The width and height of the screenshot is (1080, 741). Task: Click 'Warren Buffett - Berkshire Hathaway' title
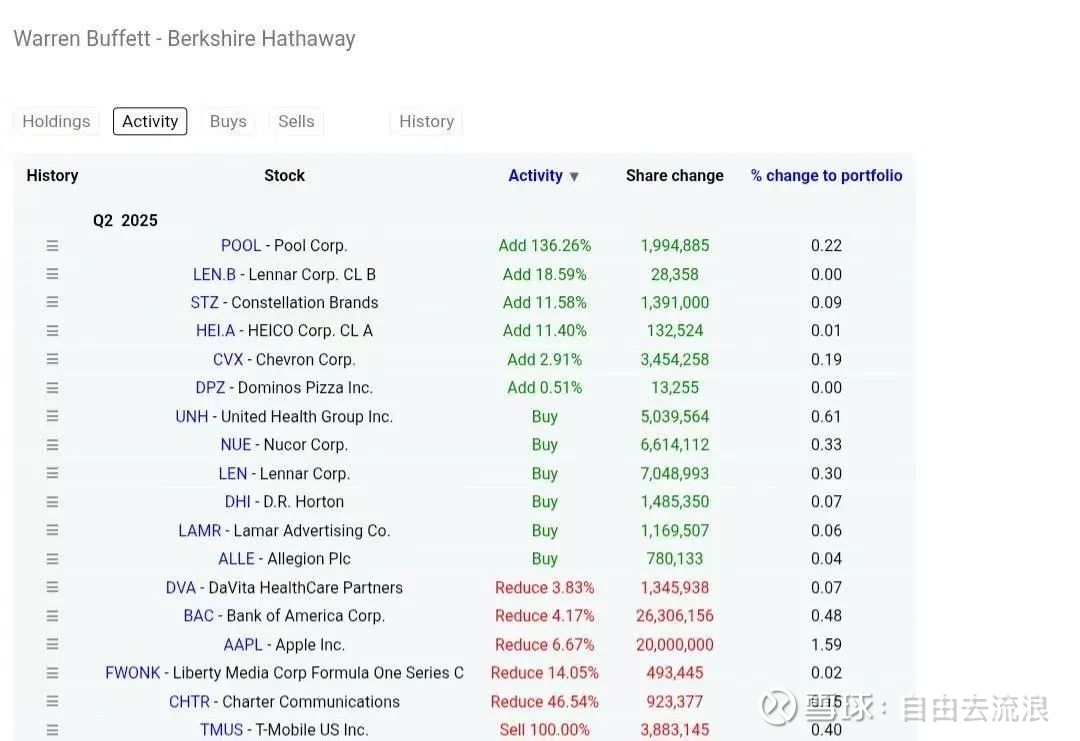(x=185, y=39)
